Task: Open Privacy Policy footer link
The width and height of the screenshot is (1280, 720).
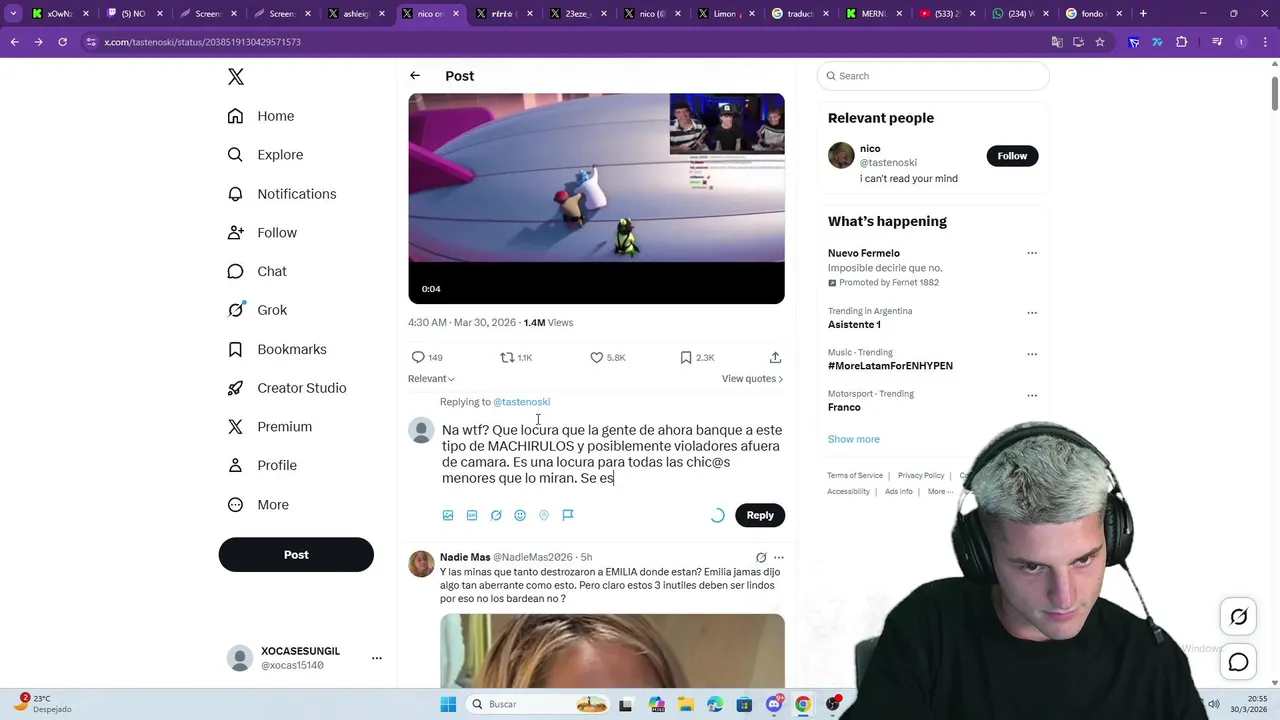Action: click(x=921, y=476)
